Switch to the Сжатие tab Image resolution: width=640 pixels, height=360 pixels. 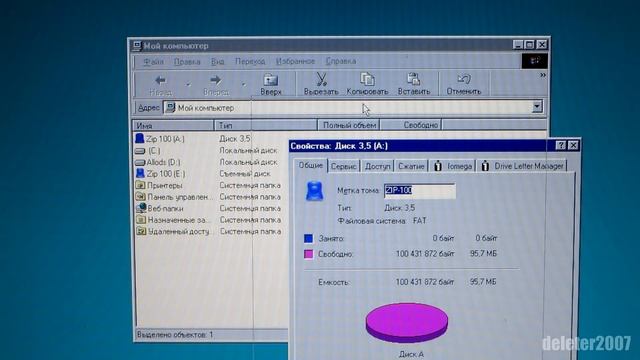point(411,166)
